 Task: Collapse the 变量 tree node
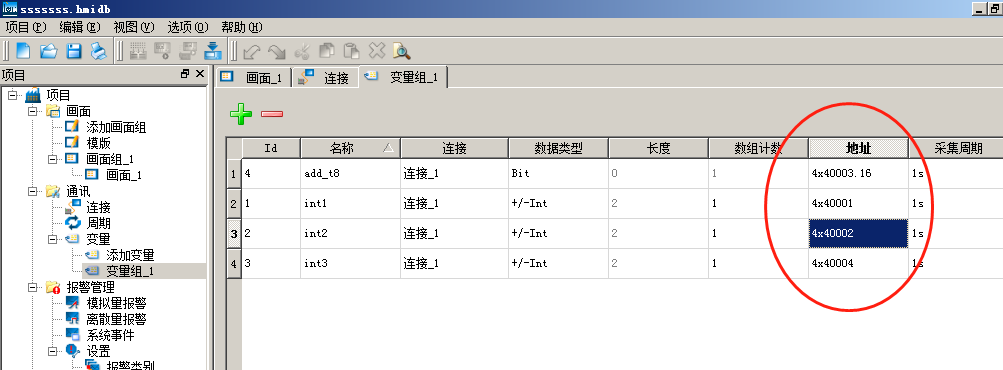click(52, 239)
